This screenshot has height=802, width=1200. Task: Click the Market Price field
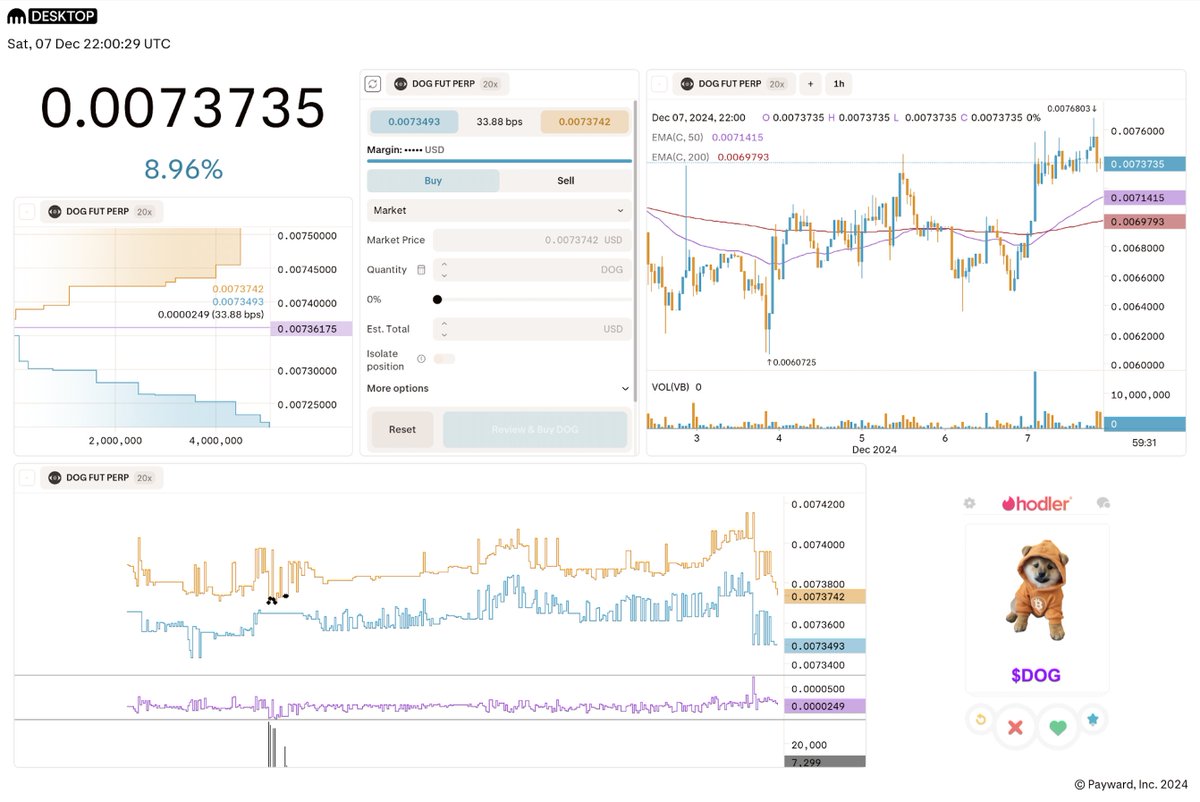tap(532, 240)
